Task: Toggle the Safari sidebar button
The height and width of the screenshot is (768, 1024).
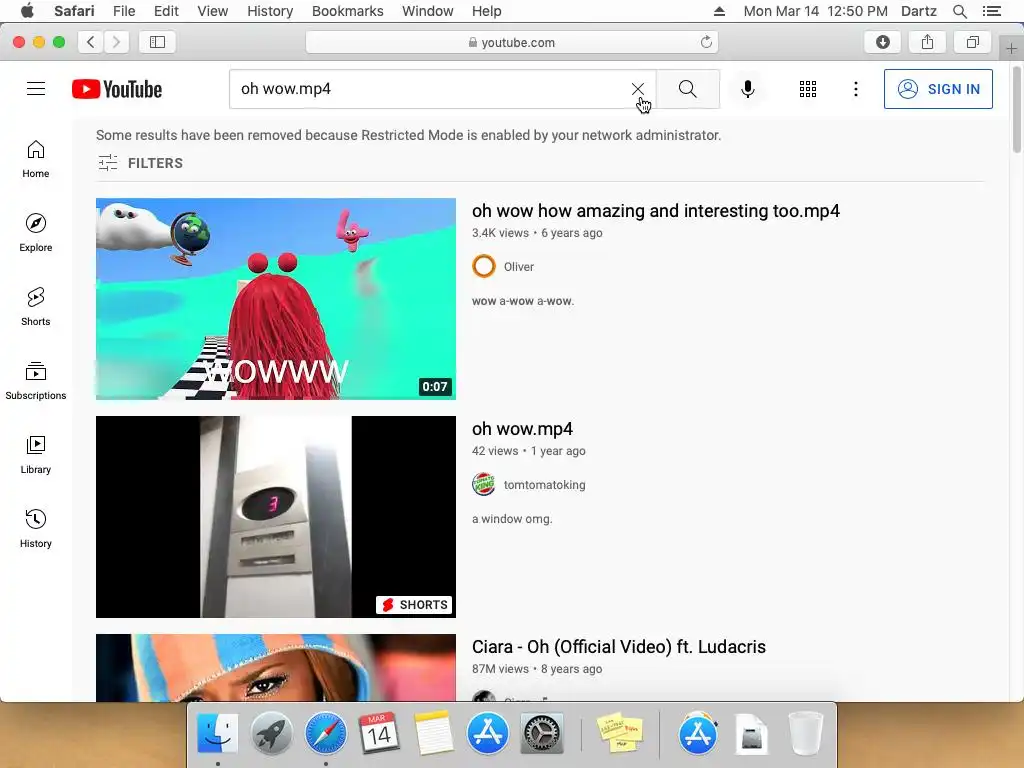Action: coord(157,42)
